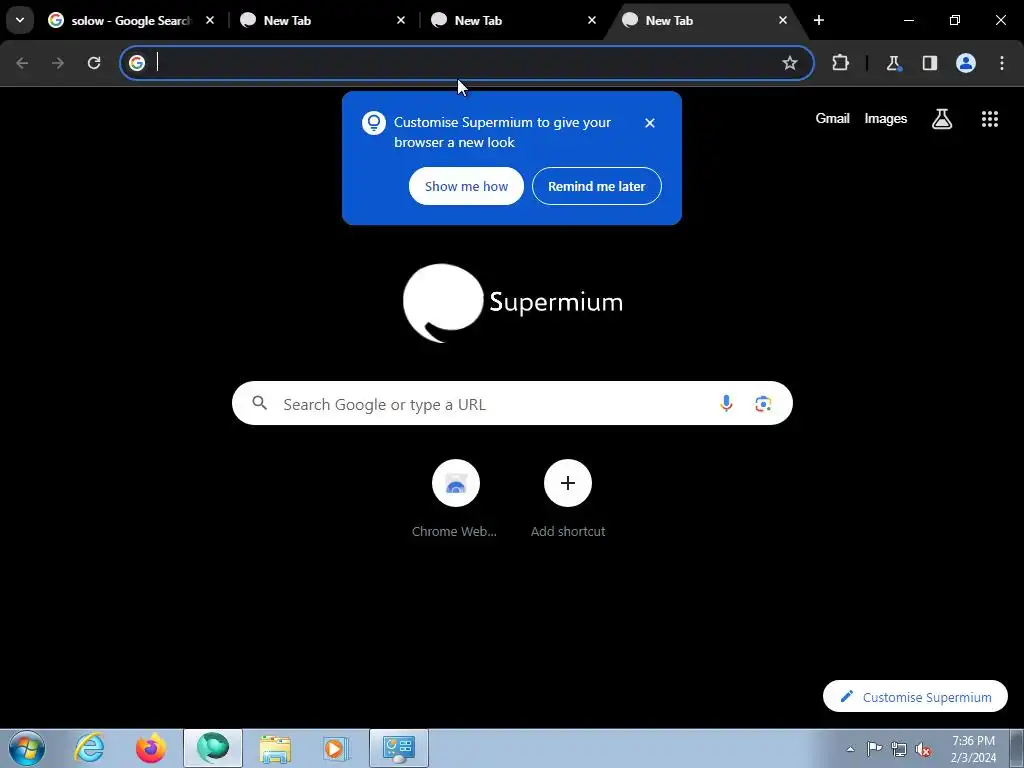
Task: Show hidden system tray icons
Action: [850, 749]
